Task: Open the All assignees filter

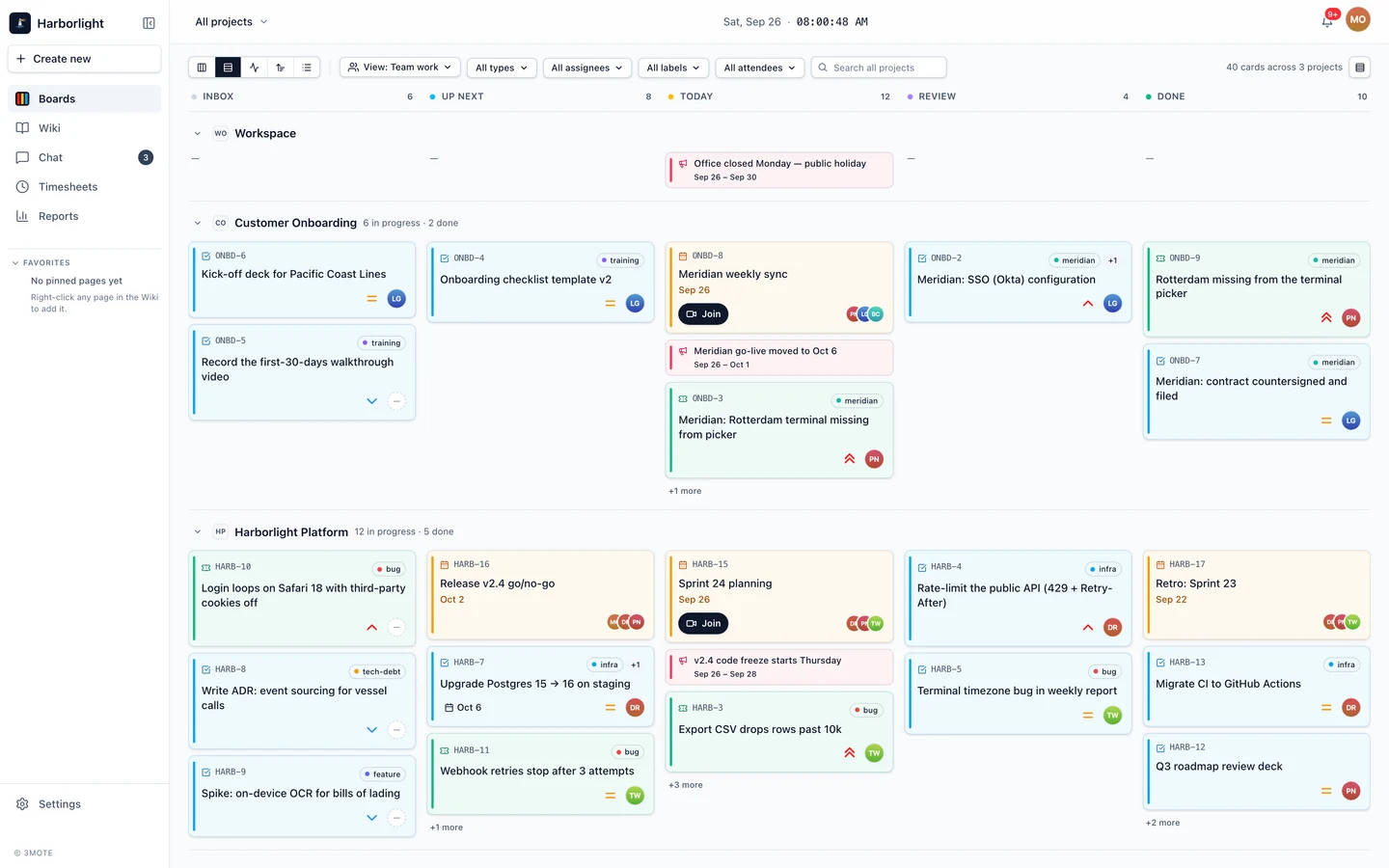Action: [586, 68]
